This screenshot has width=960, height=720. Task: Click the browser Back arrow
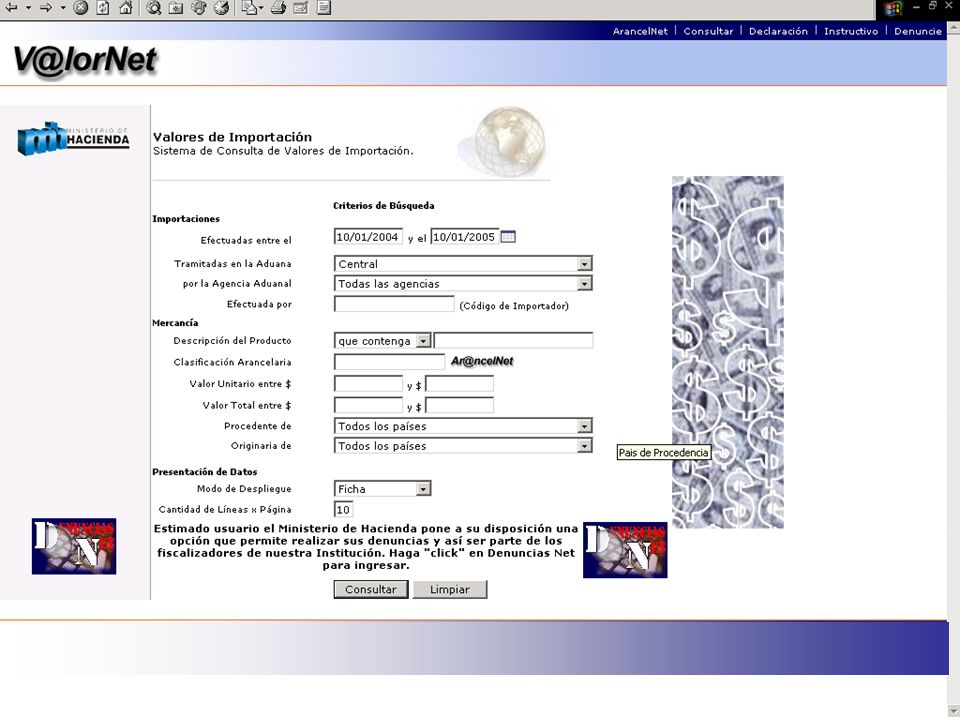click(12, 7)
